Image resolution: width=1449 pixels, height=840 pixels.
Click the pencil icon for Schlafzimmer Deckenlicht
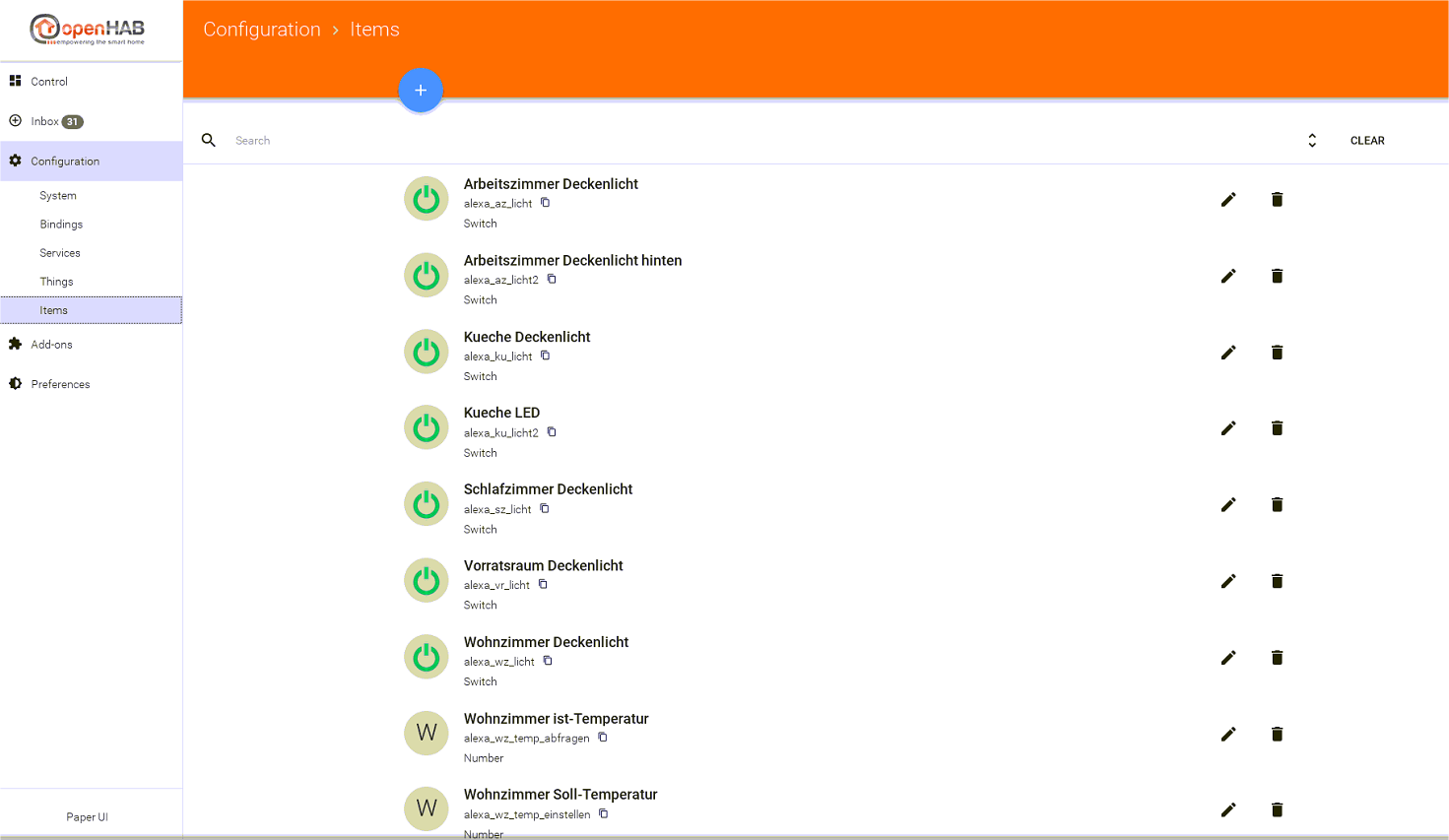pos(1228,505)
